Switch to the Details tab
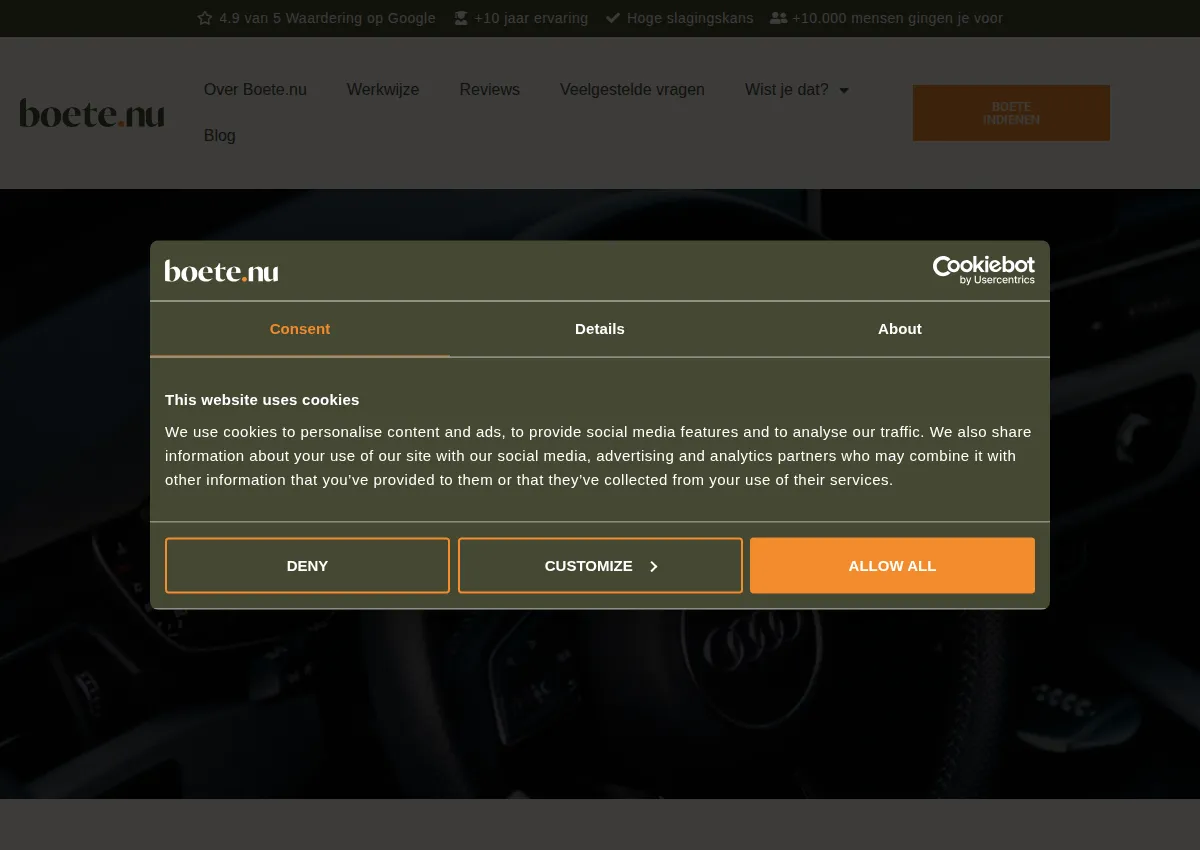Image resolution: width=1200 pixels, height=850 pixels. pos(600,329)
